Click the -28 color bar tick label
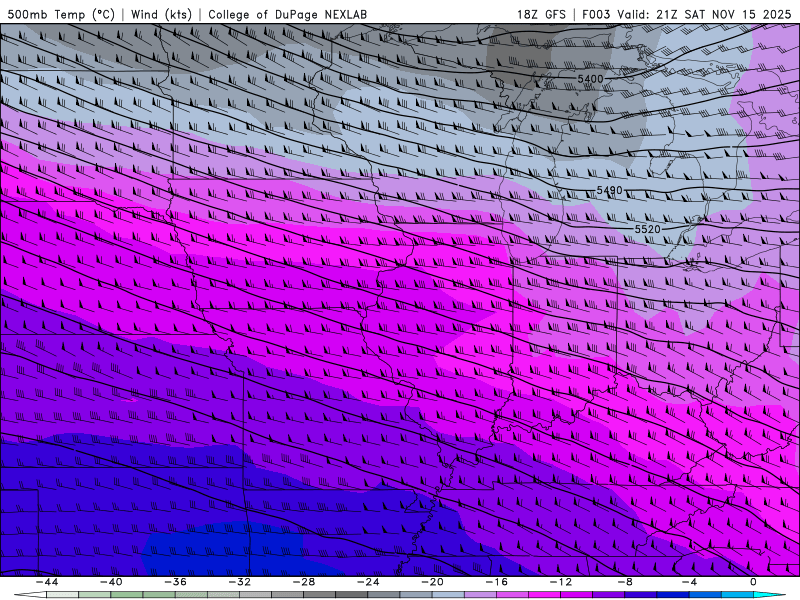800x600 pixels. click(x=304, y=582)
